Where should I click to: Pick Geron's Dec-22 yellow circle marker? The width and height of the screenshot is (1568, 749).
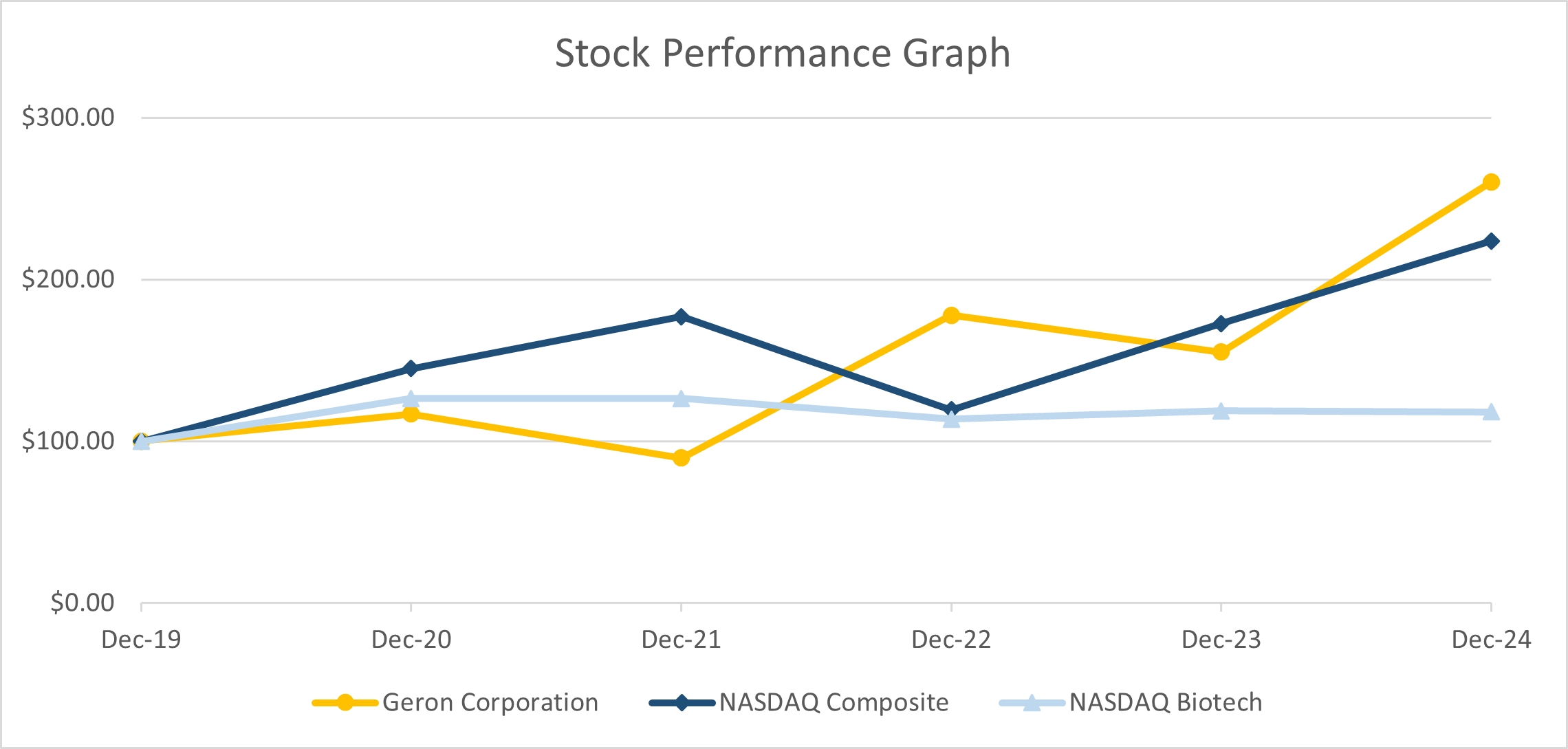pos(951,316)
